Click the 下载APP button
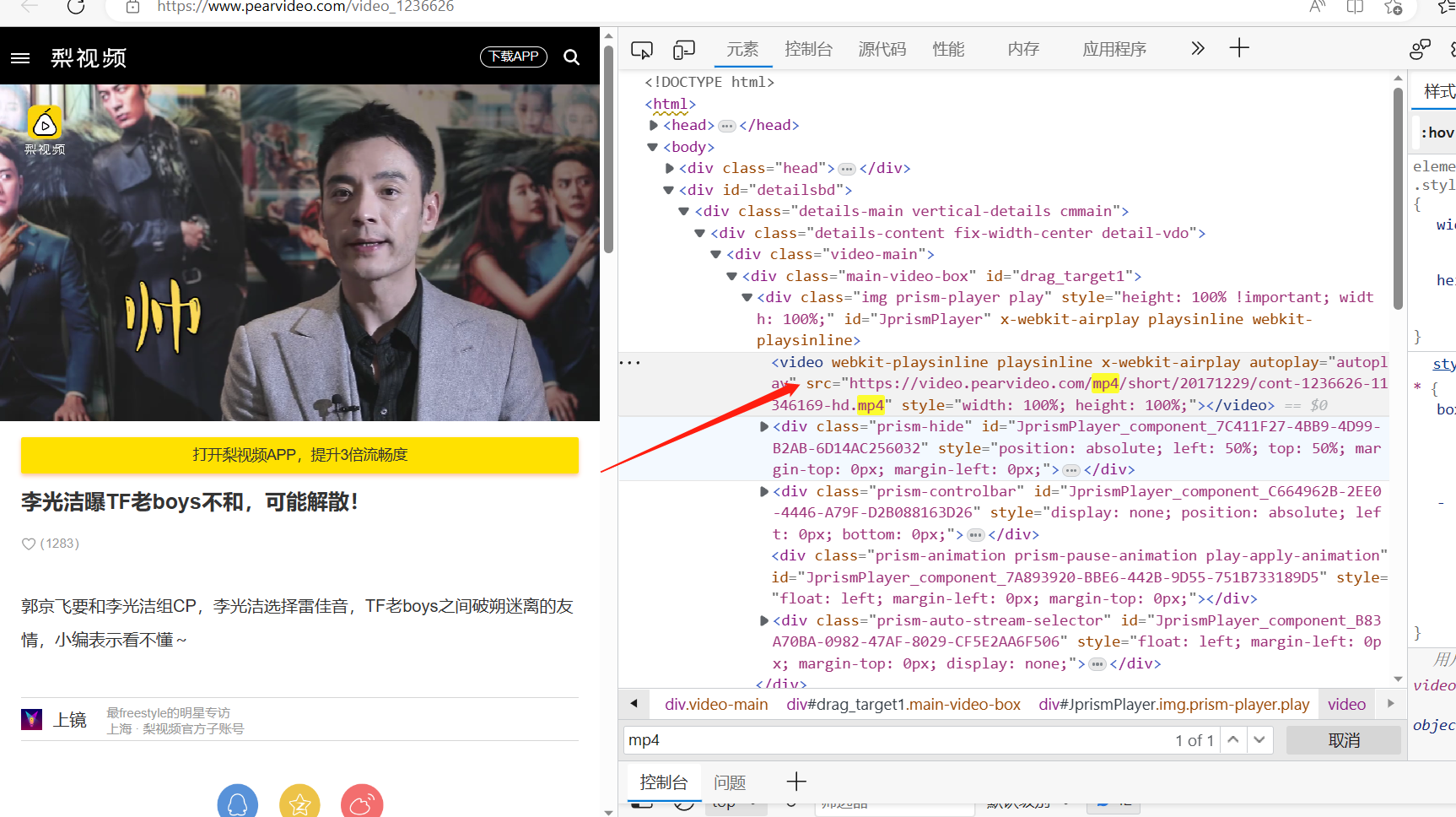1456x817 pixels. (514, 57)
